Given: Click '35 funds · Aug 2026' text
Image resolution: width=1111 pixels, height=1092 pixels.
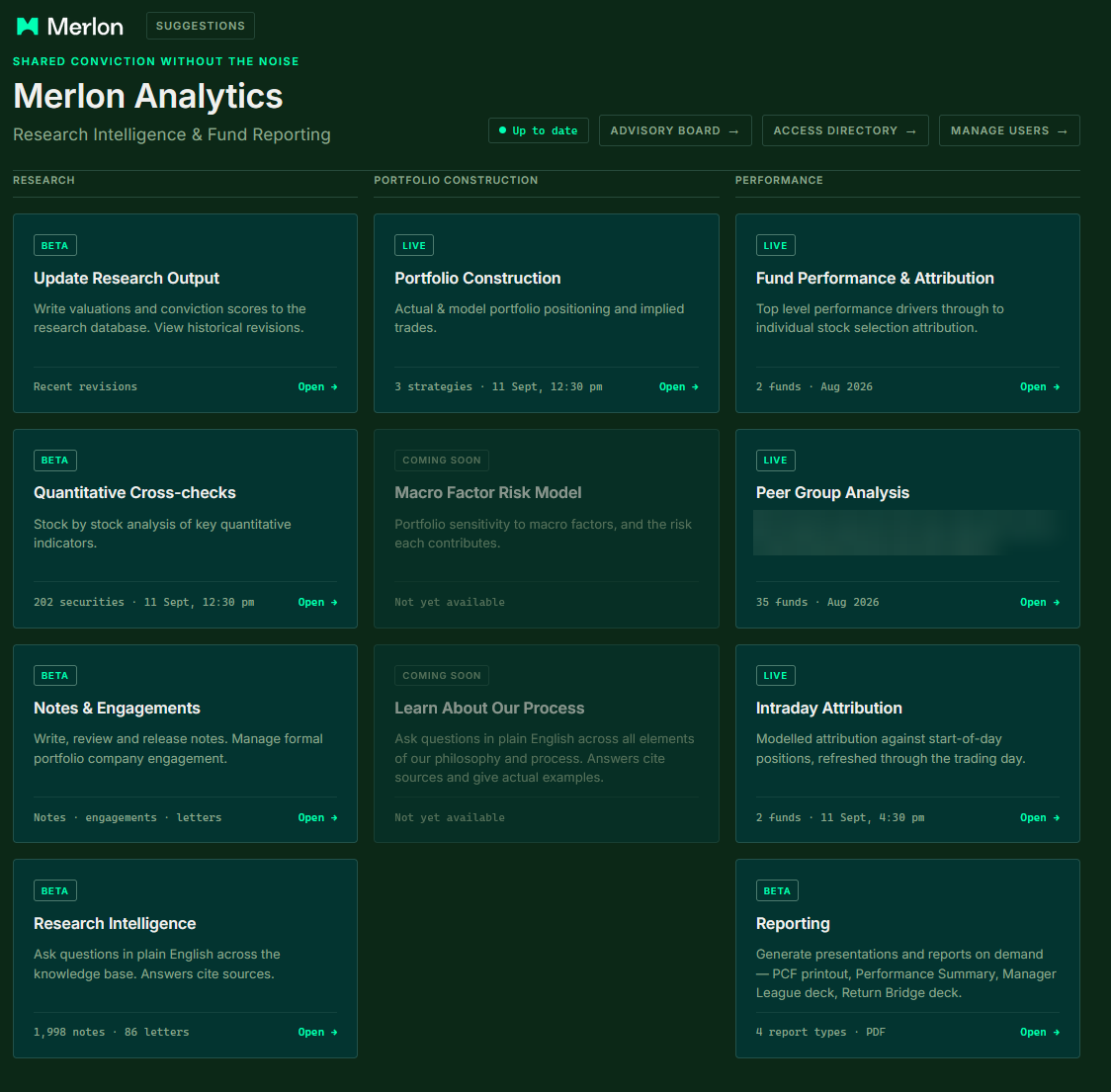Looking at the screenshot, I should [817, 603].
